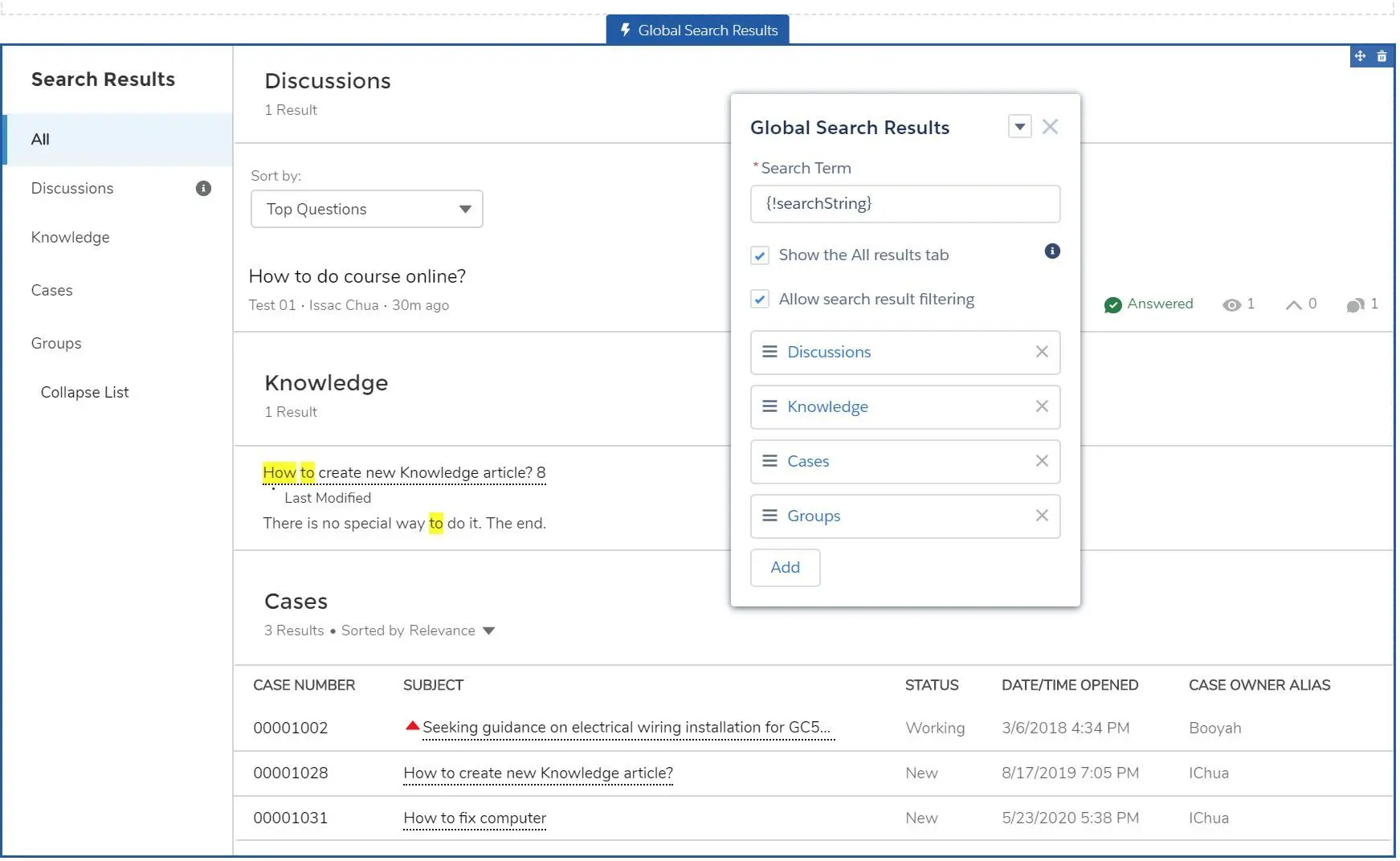Click the drag handle for Discussions item
1400x861 pixels.
(x=769, y=352)
